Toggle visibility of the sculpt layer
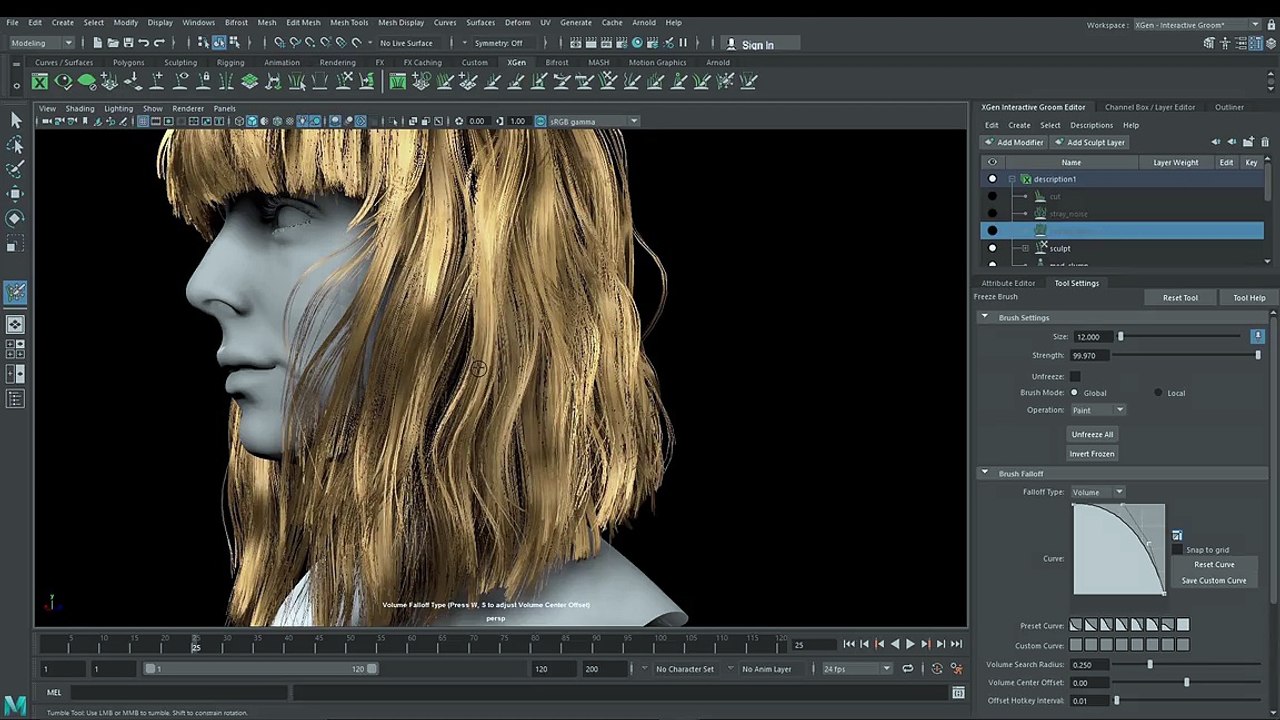The width and height of the screenshot is (1280, 720). point(992,248)
